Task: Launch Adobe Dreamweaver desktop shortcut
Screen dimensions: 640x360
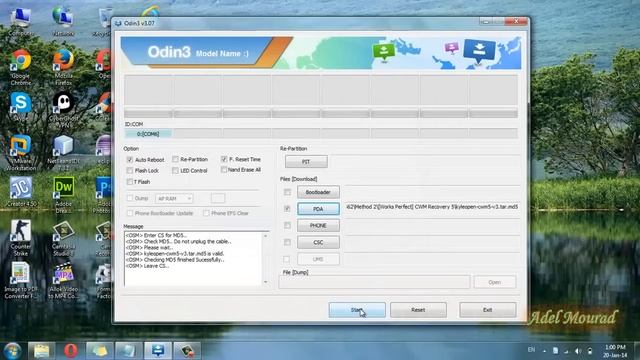Action: tap(63, 195)
